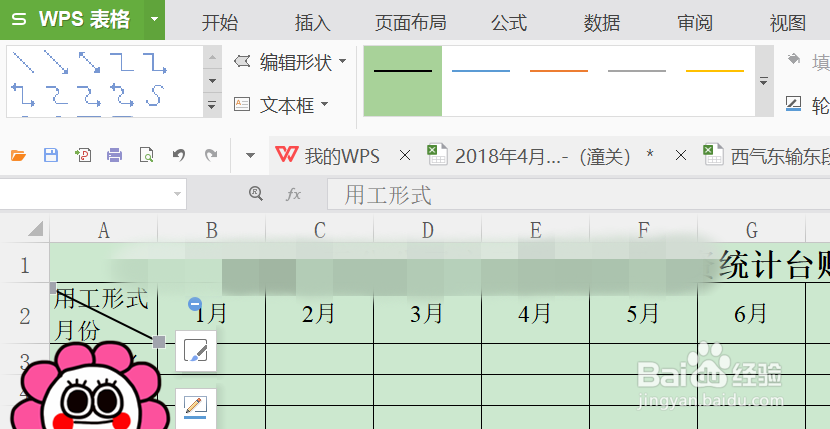830x429 pixels.
Task: Select column B header
Action: [x=212, y=230]
